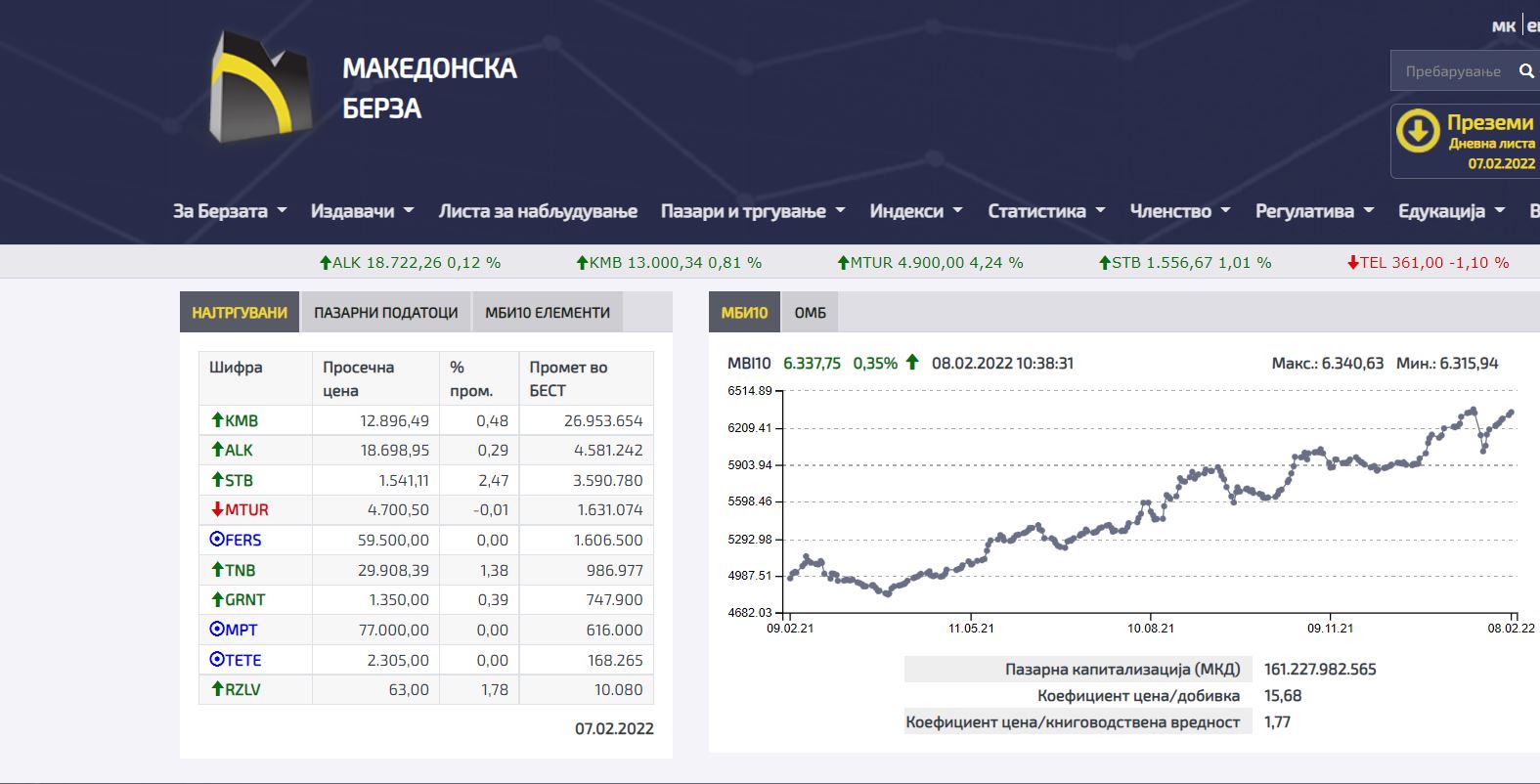This screenshot has width=1540, height=784.
Task: Expand the Статистика dropdown menu
Action: click(1046, 211)
